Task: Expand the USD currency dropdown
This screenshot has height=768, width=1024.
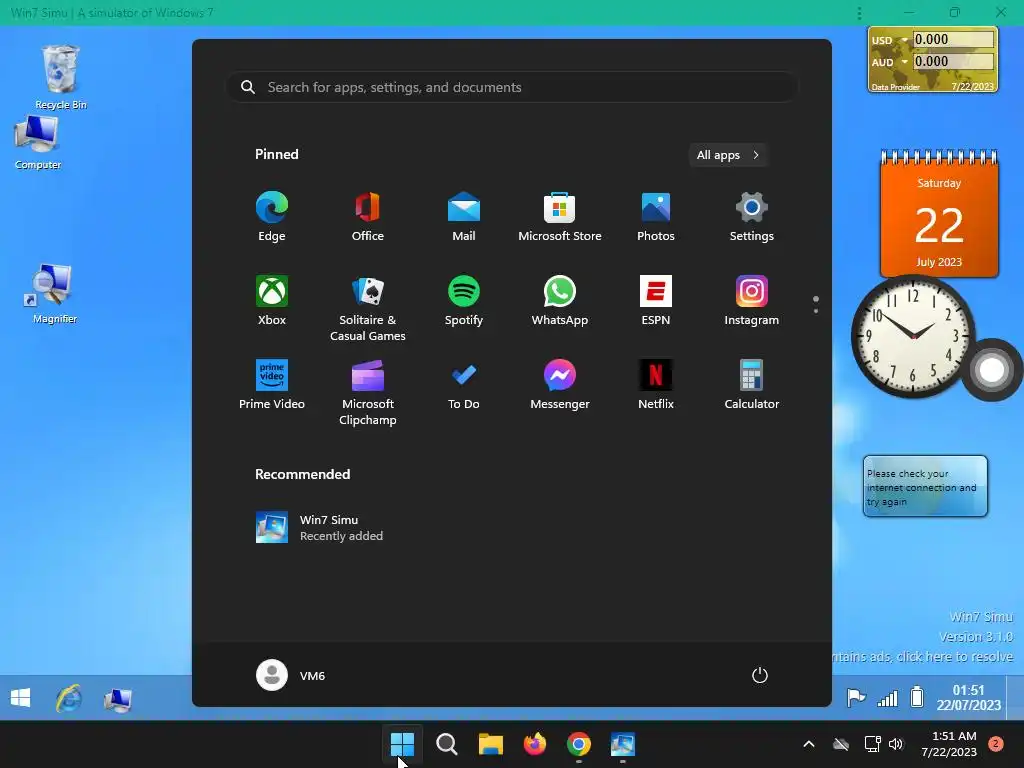Action: pos(904,40)
